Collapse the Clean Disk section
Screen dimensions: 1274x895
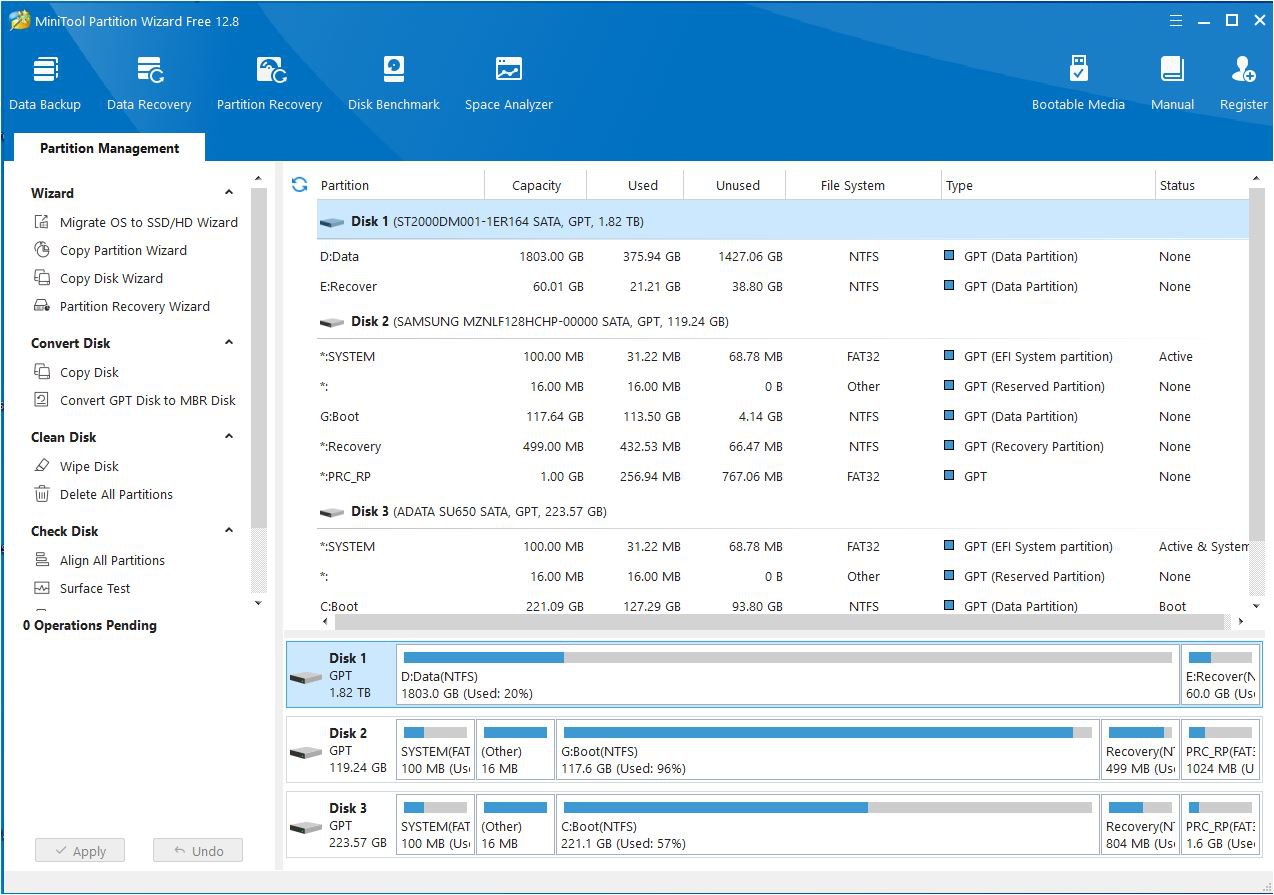pos(229,437)
